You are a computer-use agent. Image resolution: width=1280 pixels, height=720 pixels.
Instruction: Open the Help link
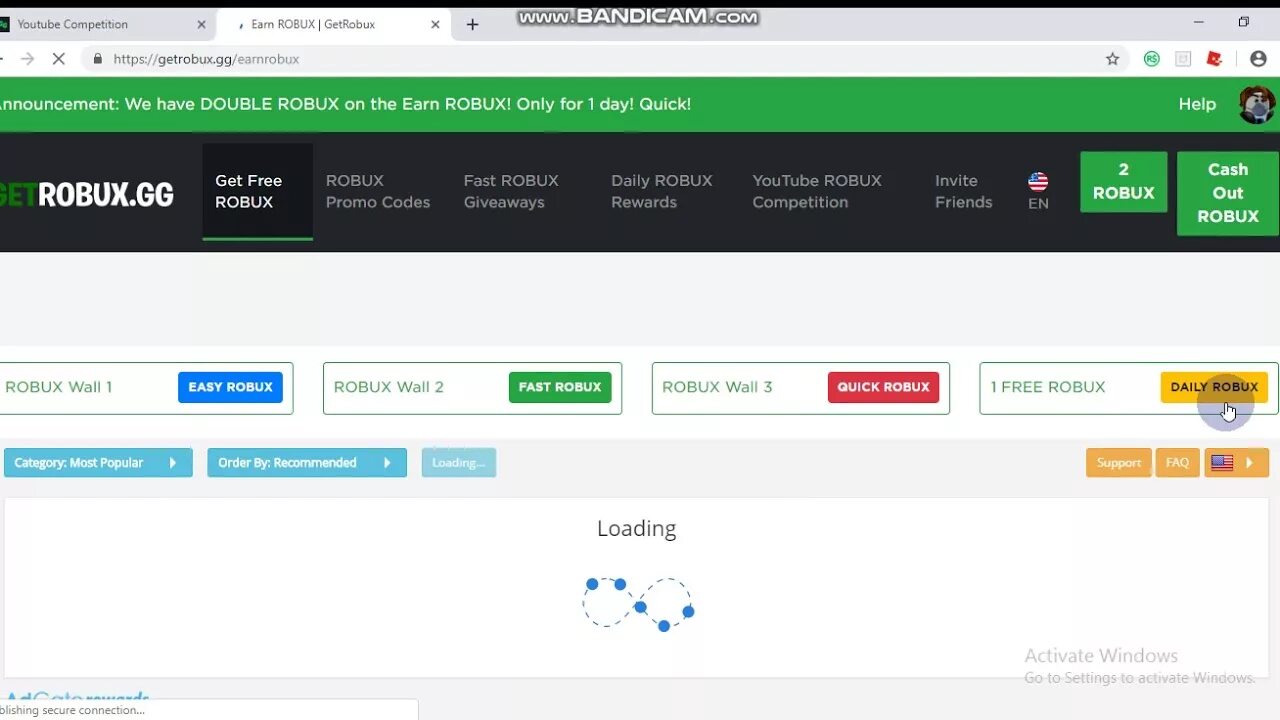[x=1197, y=104]
